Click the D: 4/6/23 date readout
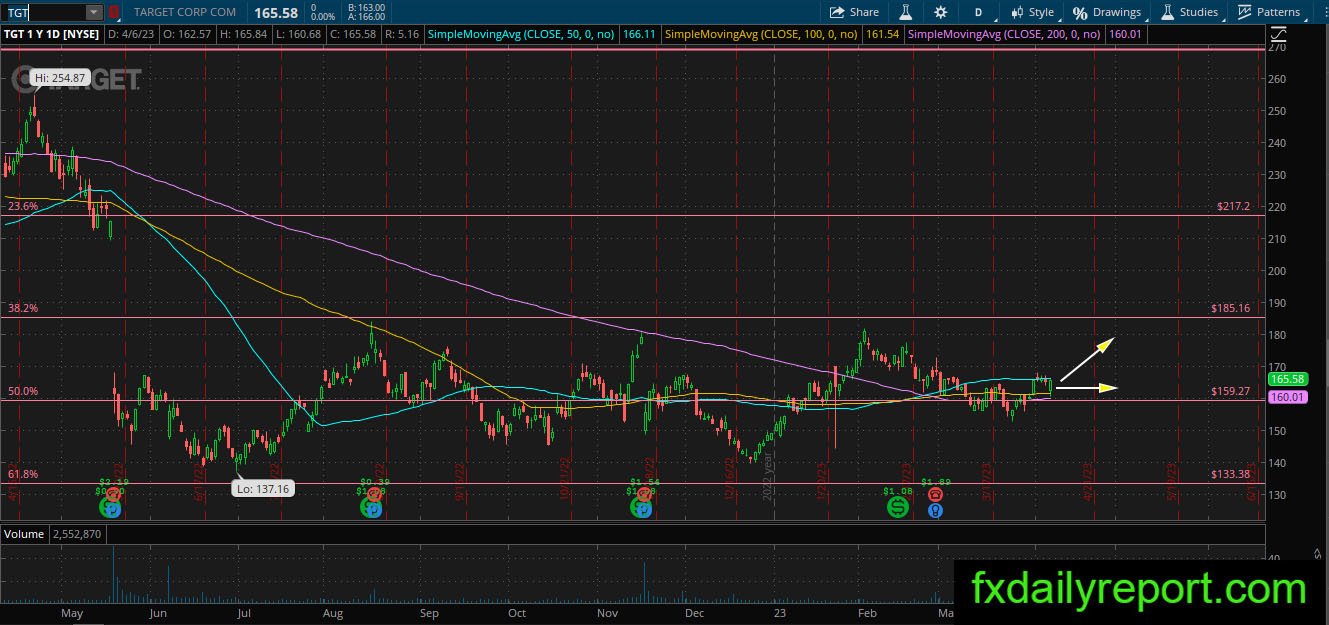 click(129, 34)
